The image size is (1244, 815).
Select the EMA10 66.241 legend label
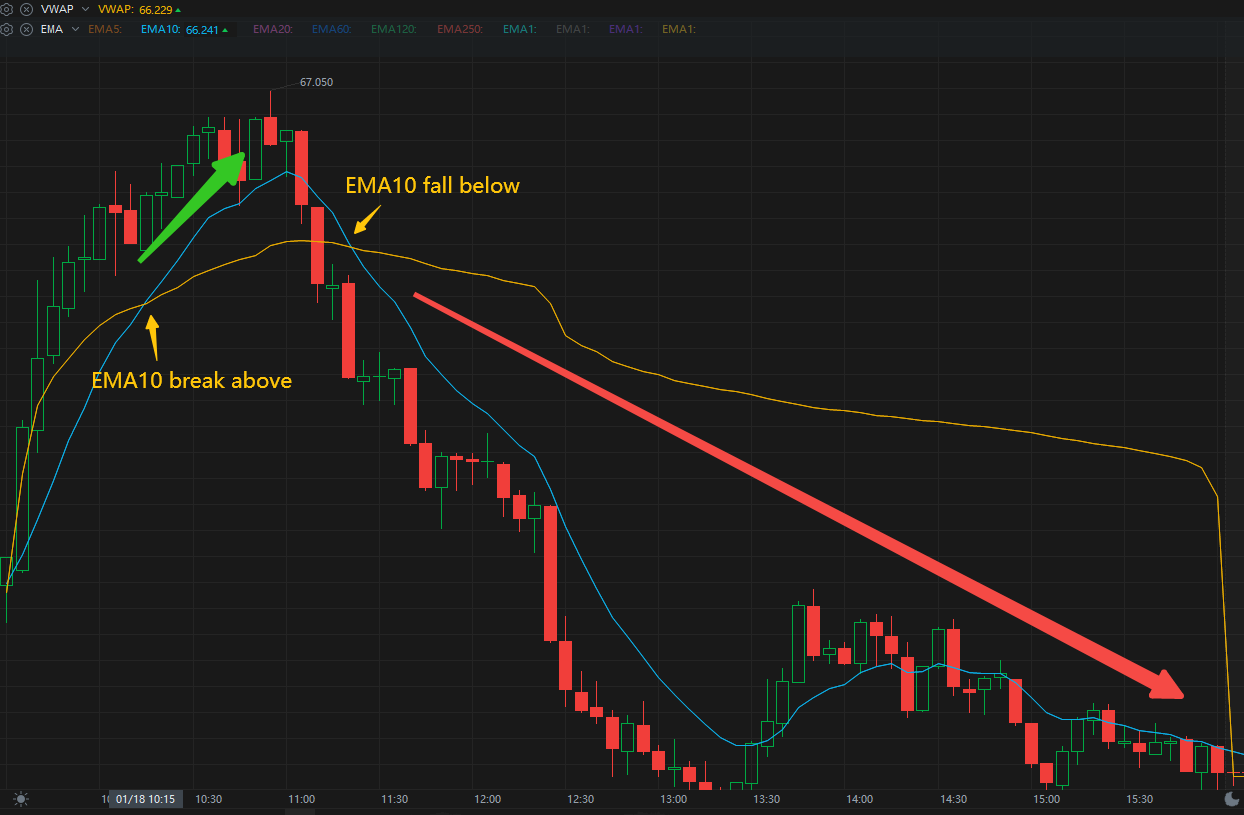184,29
